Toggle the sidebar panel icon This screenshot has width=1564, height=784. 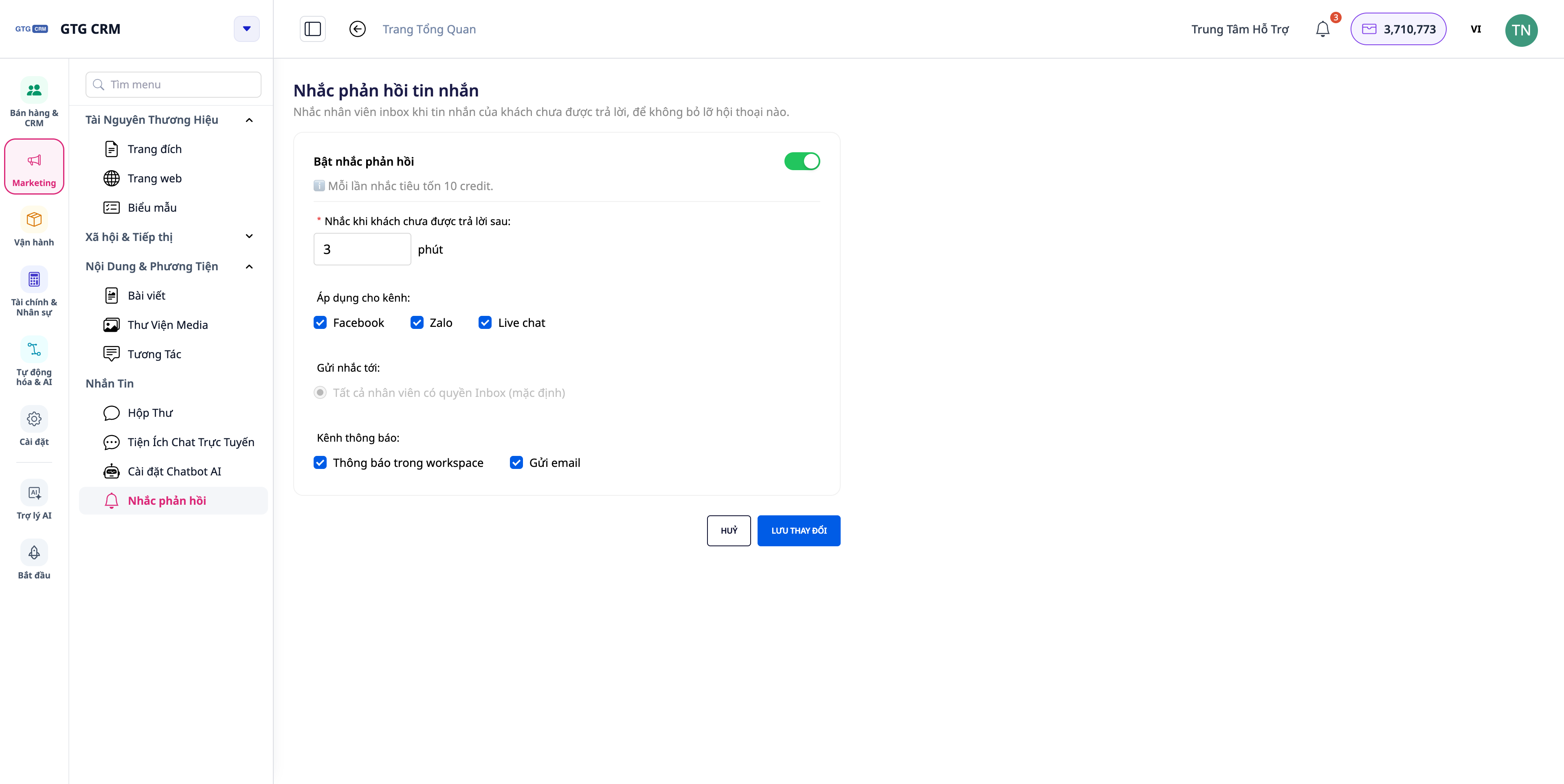313,29
